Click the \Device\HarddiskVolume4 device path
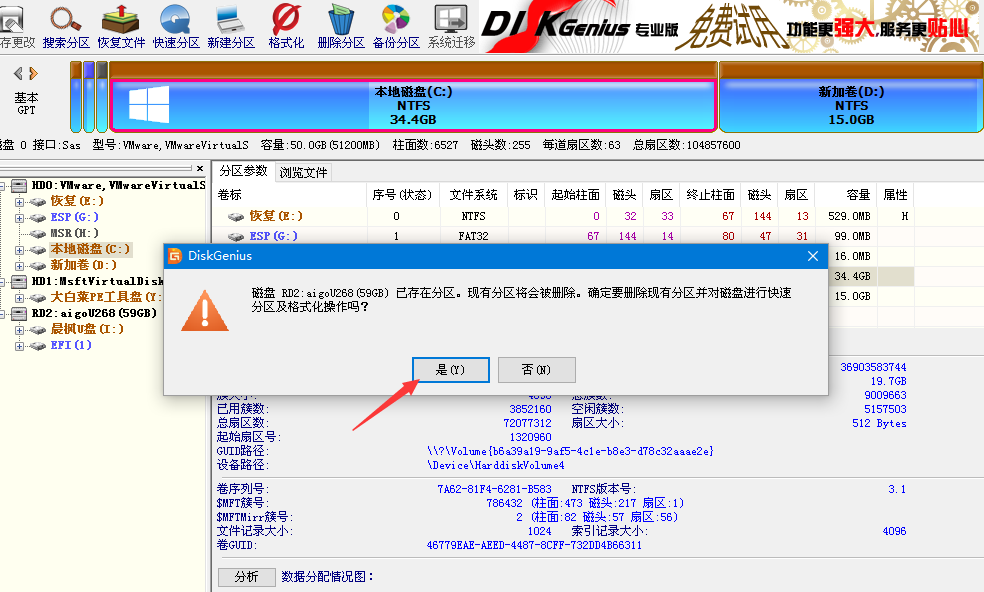This screenshot has height=592, width=984. pos(496,465)
